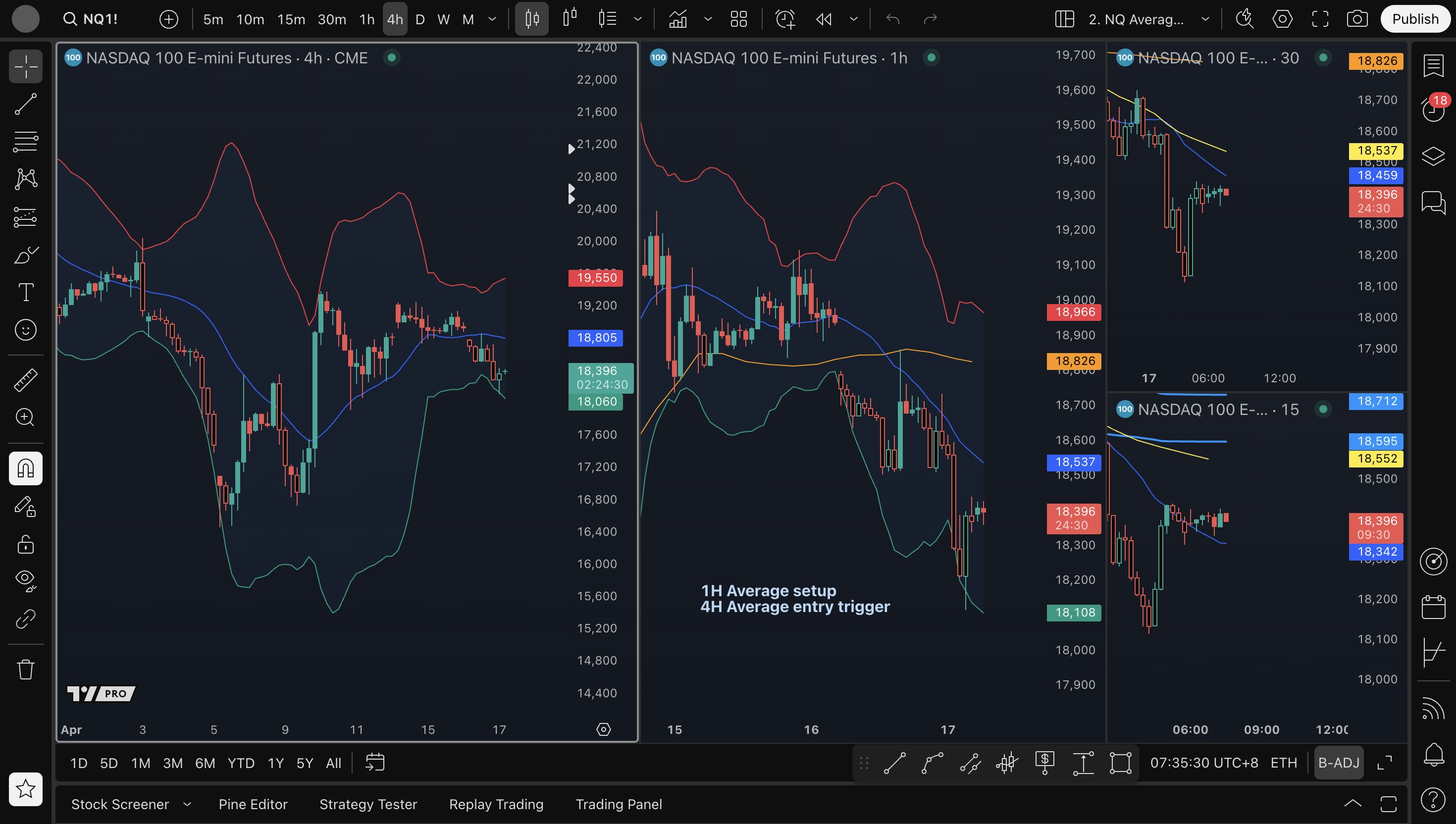1456x824 pixels.
Task: Open the Indicators menu icon
Action: (x=678, y=19)
